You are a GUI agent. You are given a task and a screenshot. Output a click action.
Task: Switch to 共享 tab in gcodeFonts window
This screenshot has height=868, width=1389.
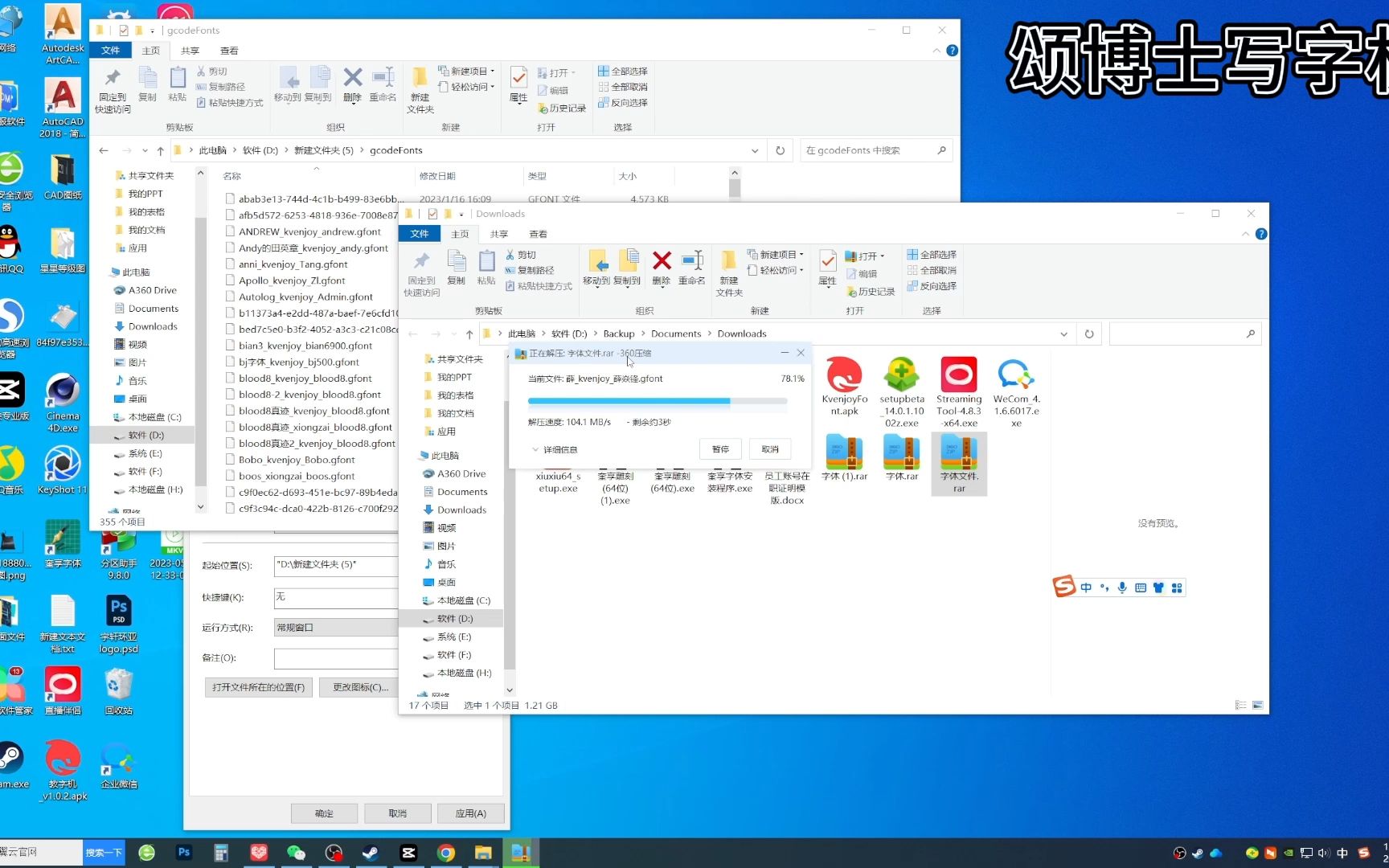click(x=190, y=51)
